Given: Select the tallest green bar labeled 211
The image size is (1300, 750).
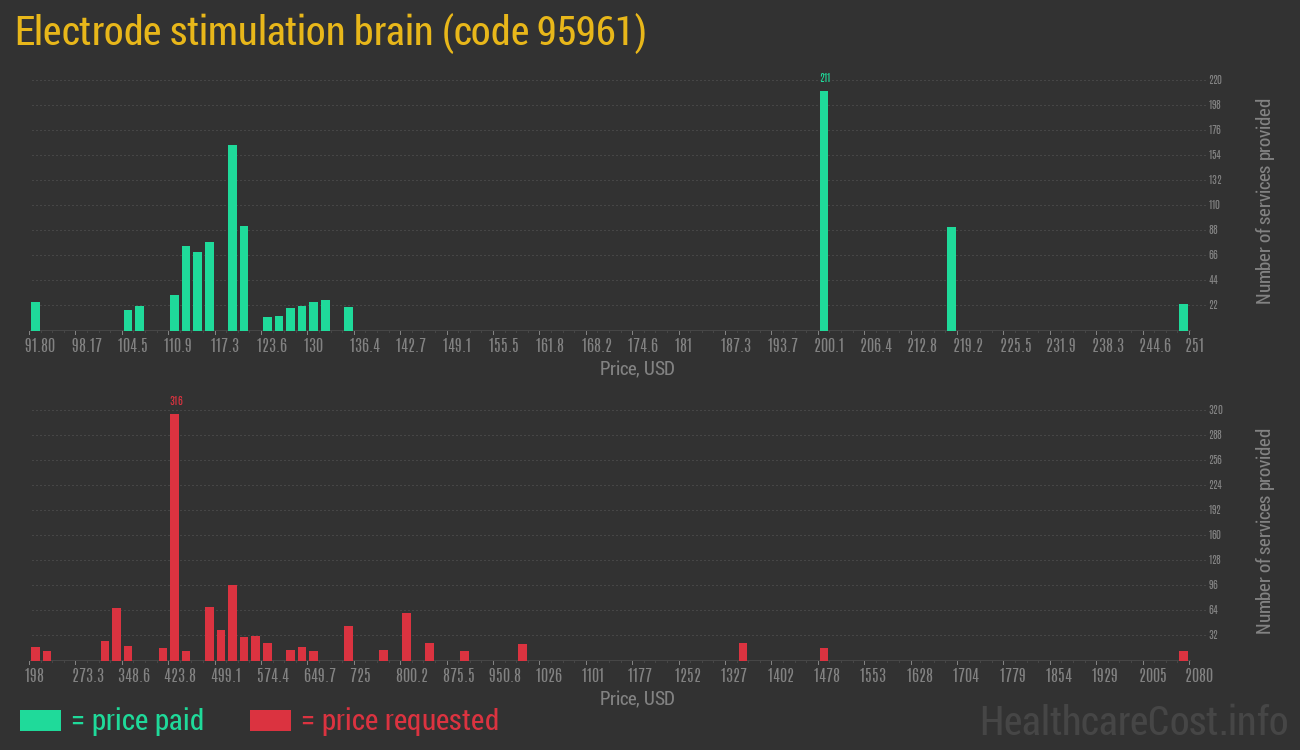Looking at the screenshot, I should [x=824, y=210].
